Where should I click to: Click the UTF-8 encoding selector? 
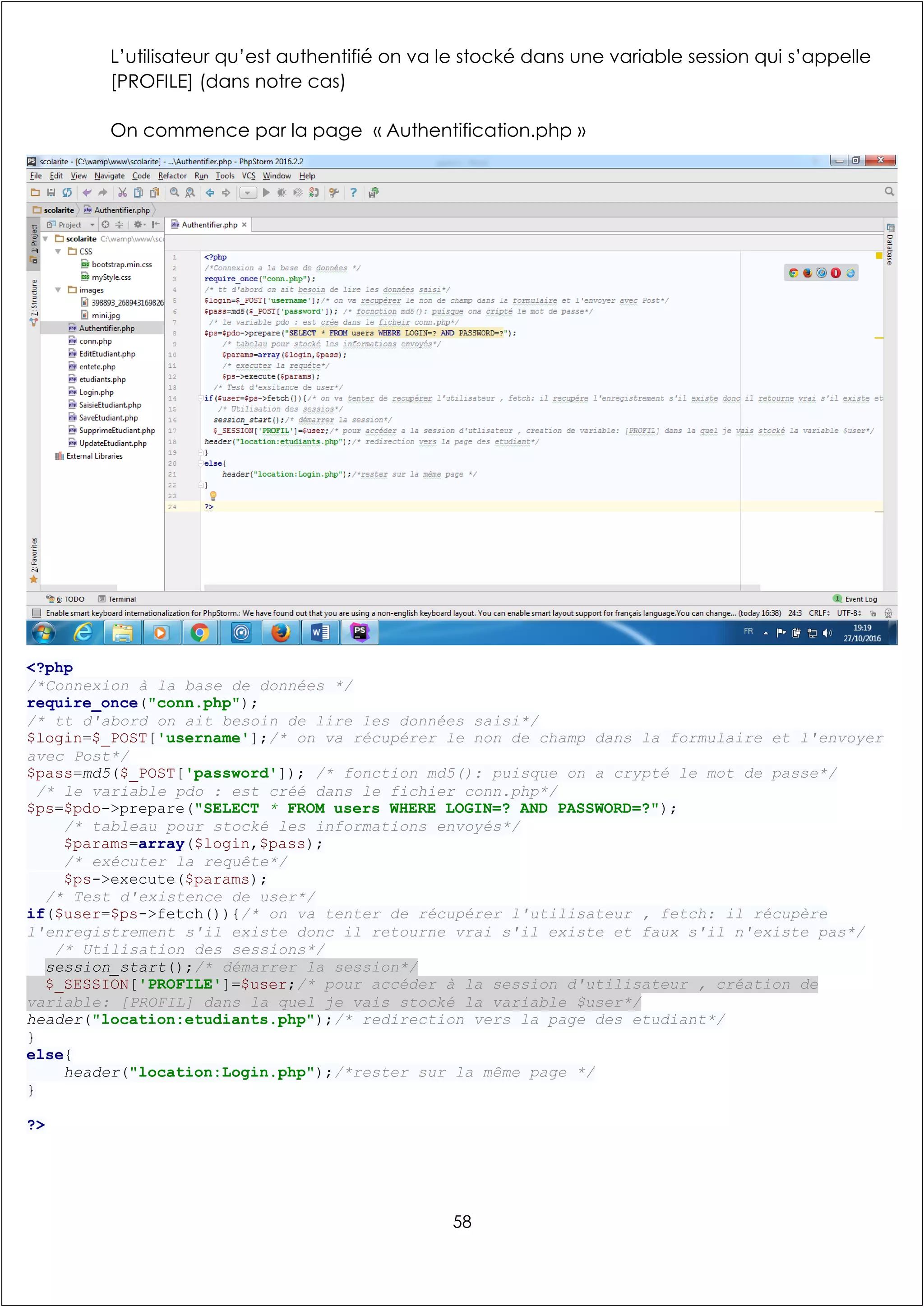coord(849,613)
